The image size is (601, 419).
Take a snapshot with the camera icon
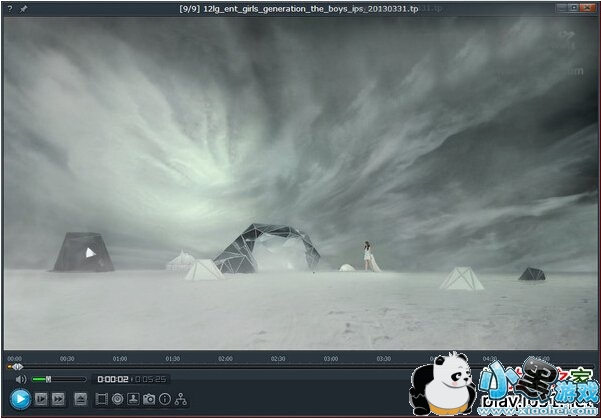pos(149,399)
